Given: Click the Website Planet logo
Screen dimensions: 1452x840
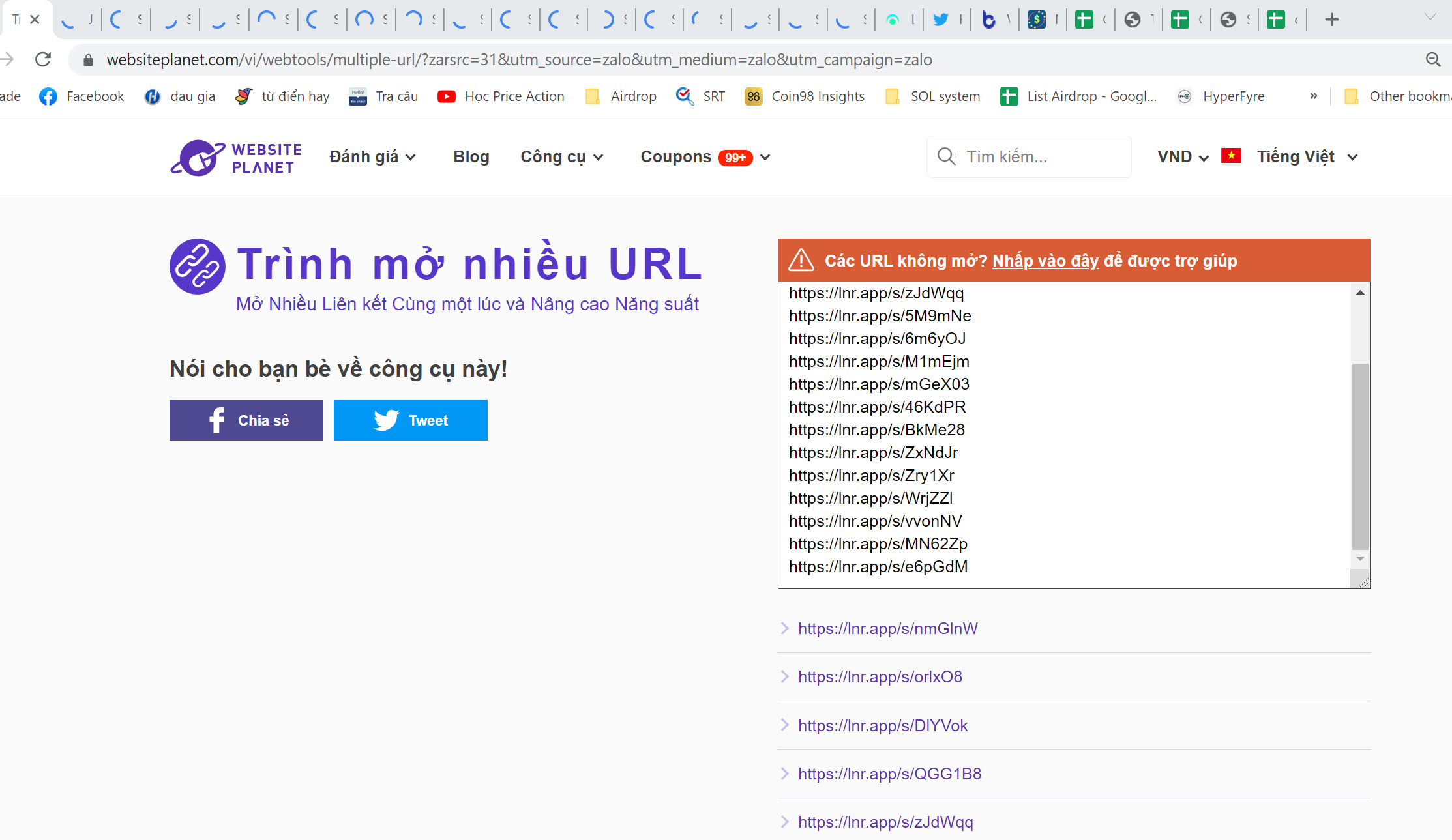Looking at the screenshot, I should pyautogui.click(x=236, y=158).
